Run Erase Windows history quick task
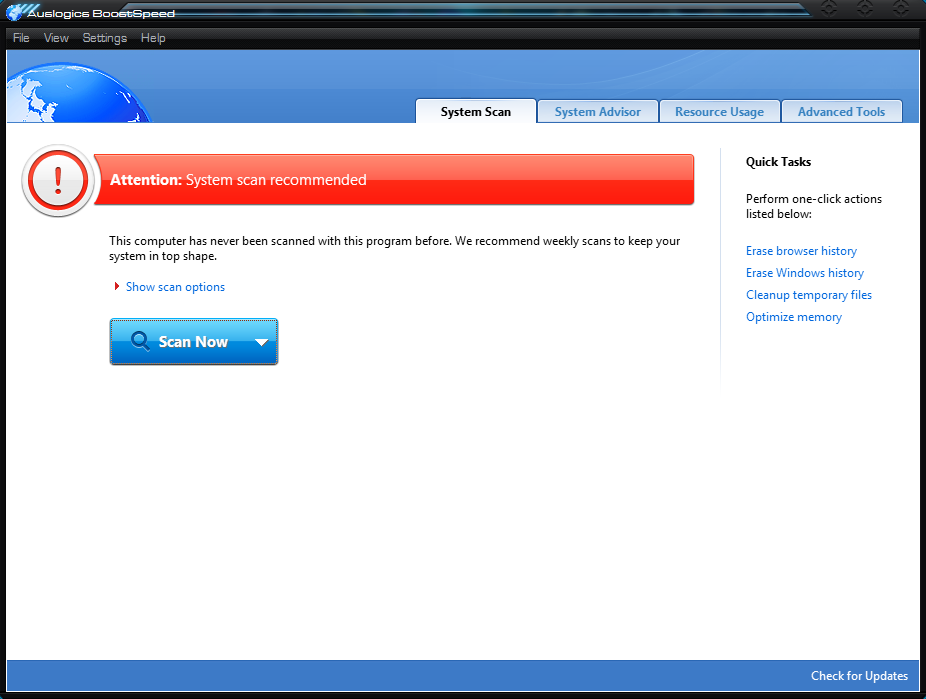This screenshot has width=926, height=699. (x=805, y=273)
